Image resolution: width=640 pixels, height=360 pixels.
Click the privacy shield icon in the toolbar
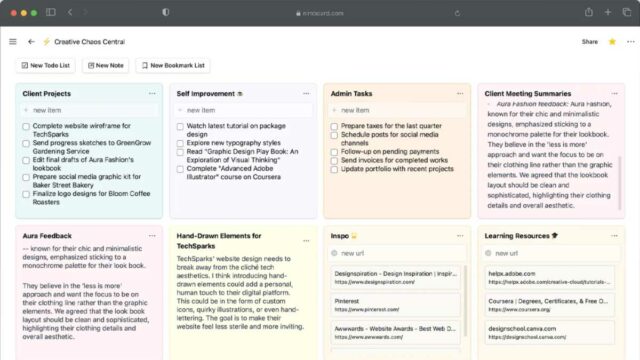tap(165, 12)
